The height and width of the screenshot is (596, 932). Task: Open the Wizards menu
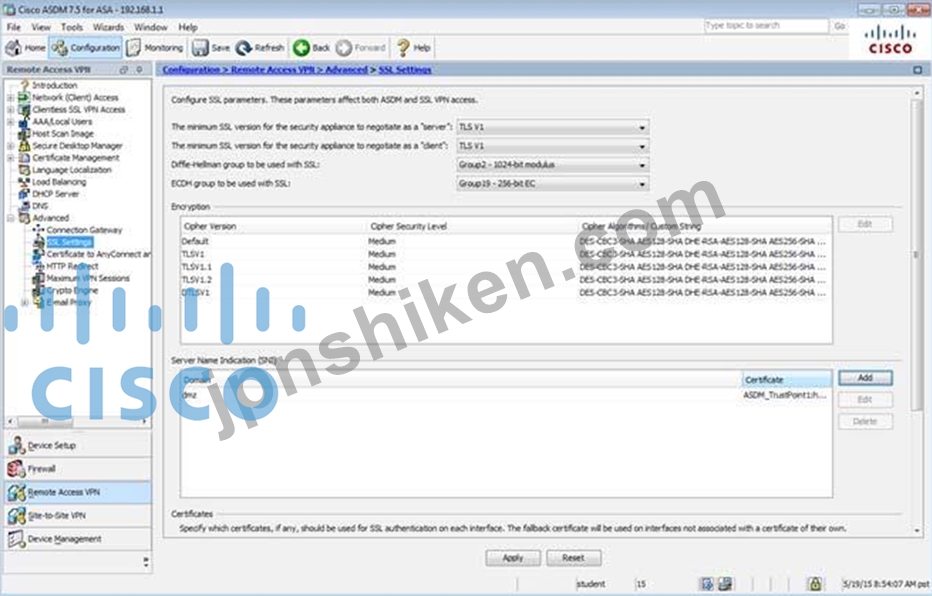pos(108,27)
